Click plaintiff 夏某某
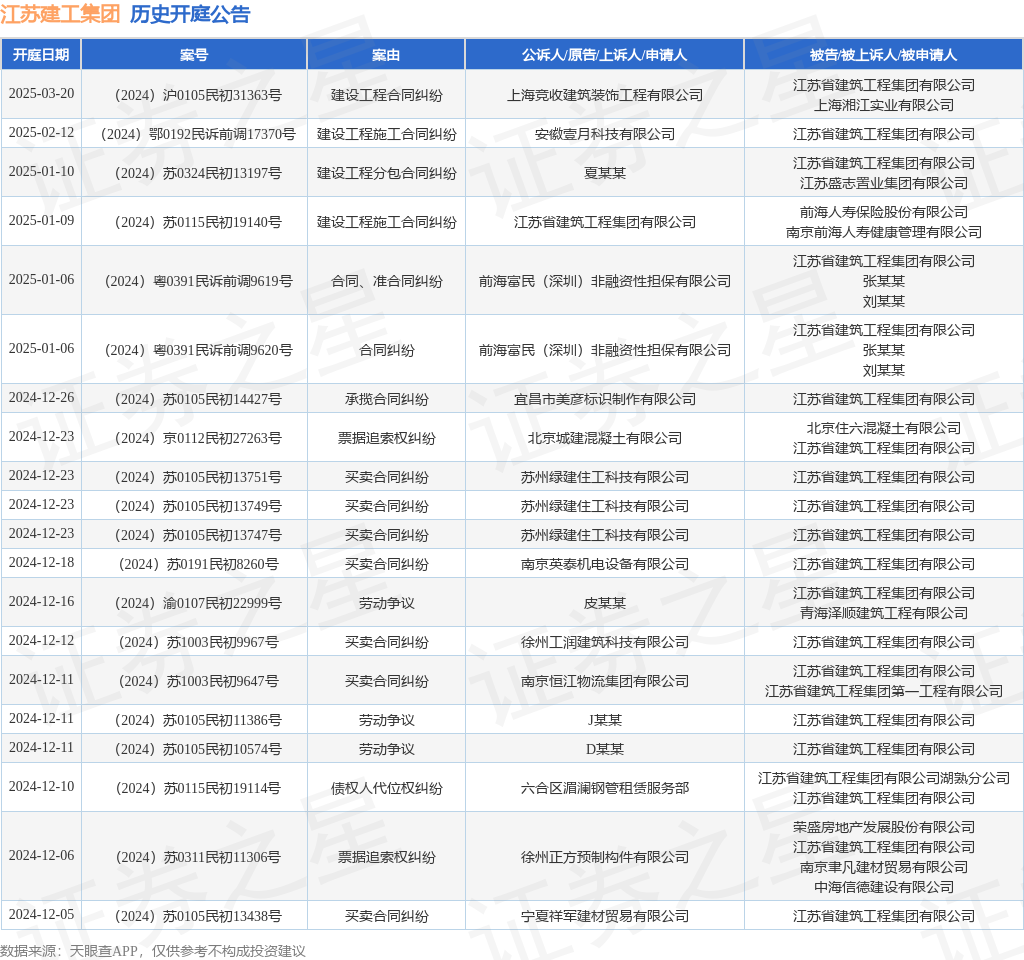This screenshot has width=1024, height=960. click(x=605, y=173)
